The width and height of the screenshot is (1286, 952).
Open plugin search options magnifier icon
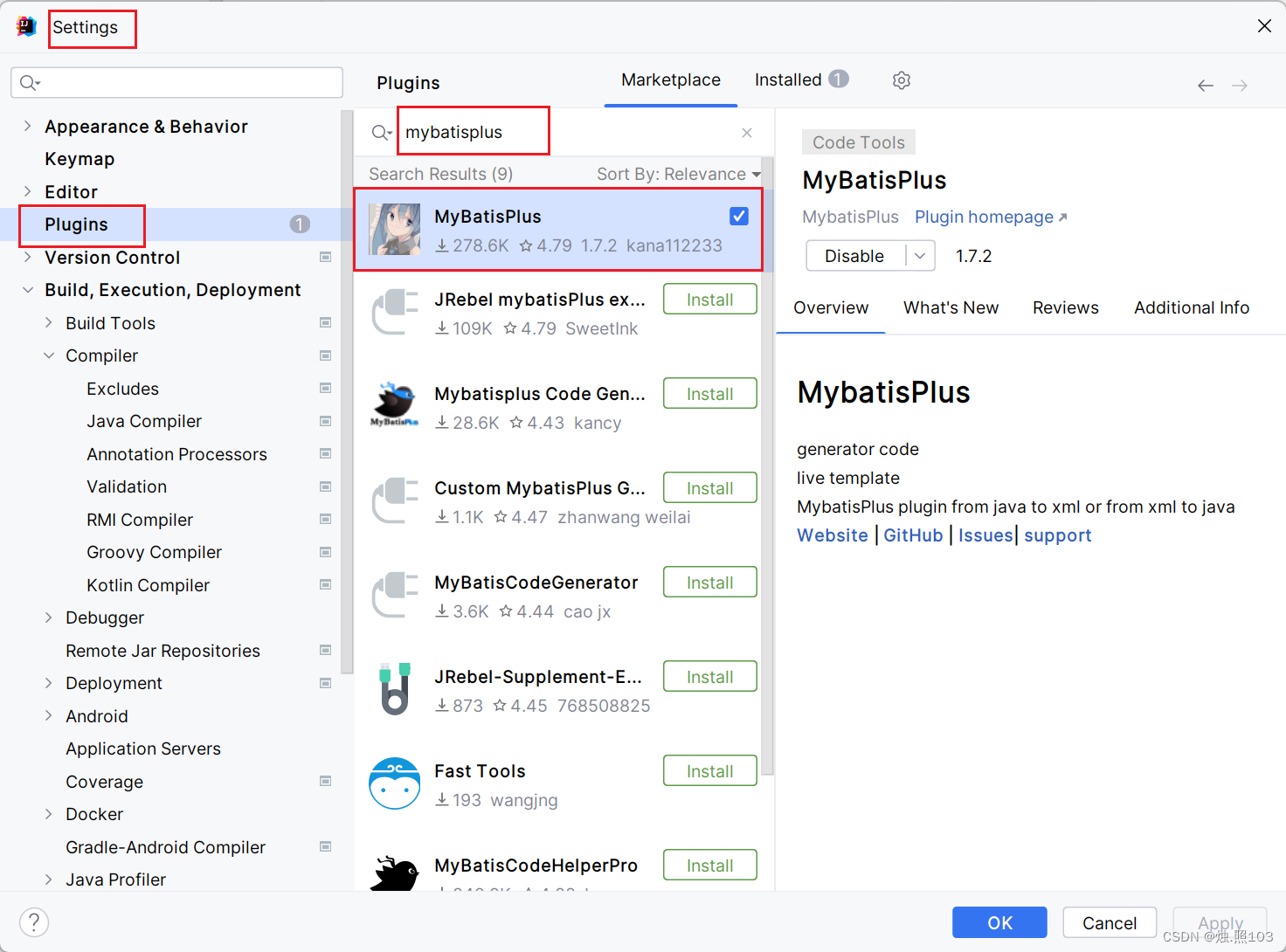[382, 133]
